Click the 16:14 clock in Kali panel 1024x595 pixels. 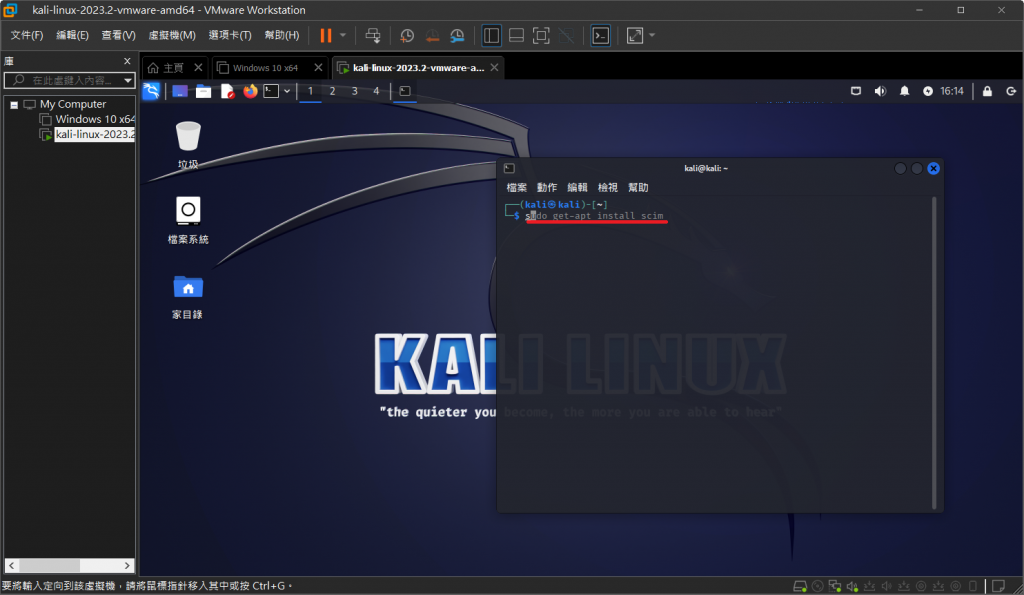pos(952,91)
